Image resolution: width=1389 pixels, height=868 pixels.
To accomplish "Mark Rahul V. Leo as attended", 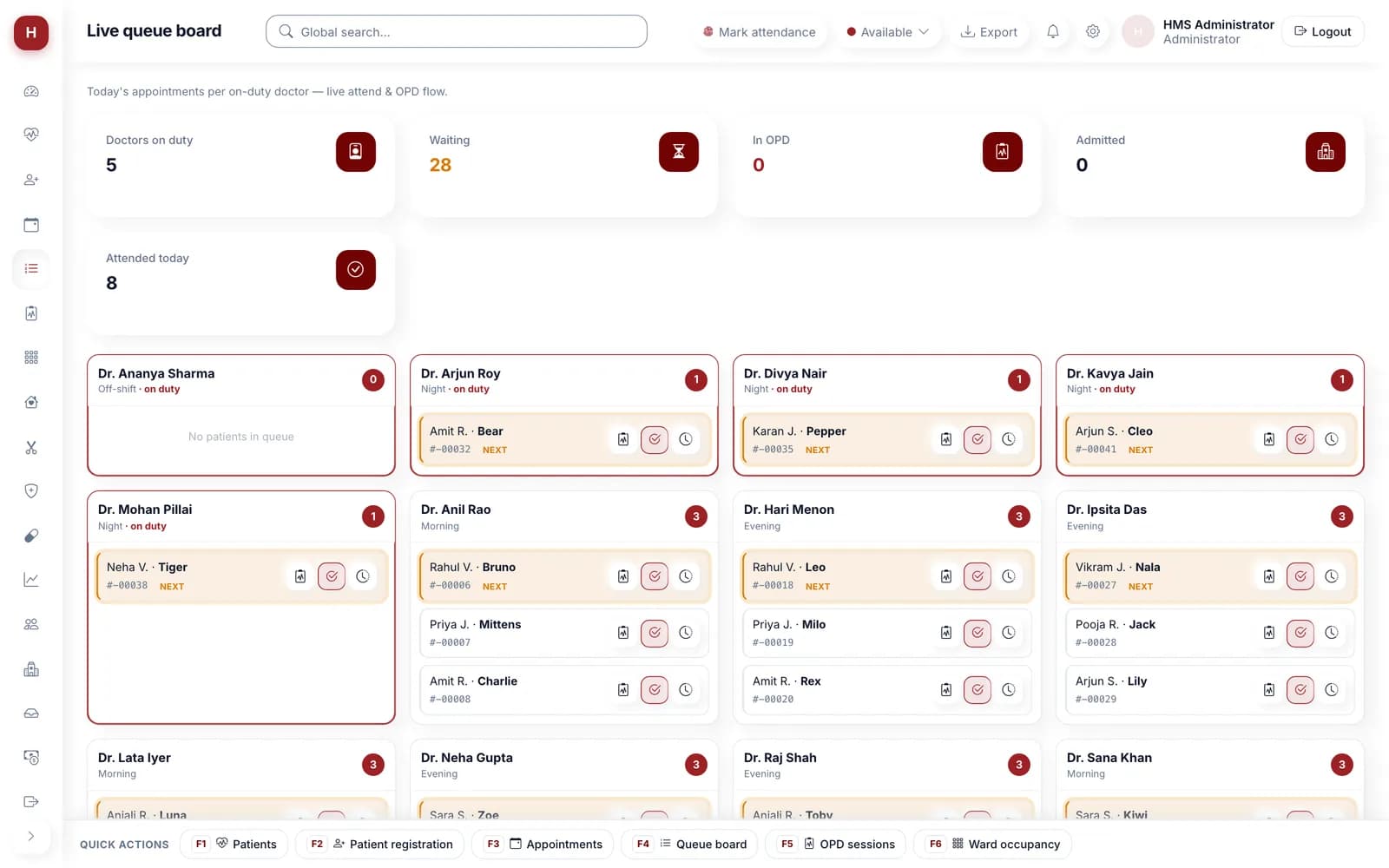I will click(x=978, y=576).
